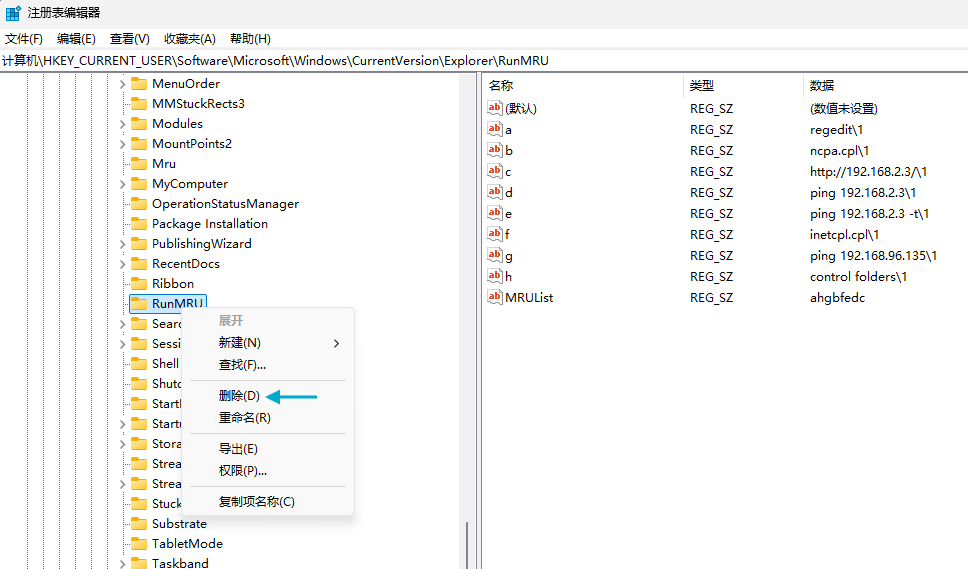Click the Mru folder icon

[139, 164]
